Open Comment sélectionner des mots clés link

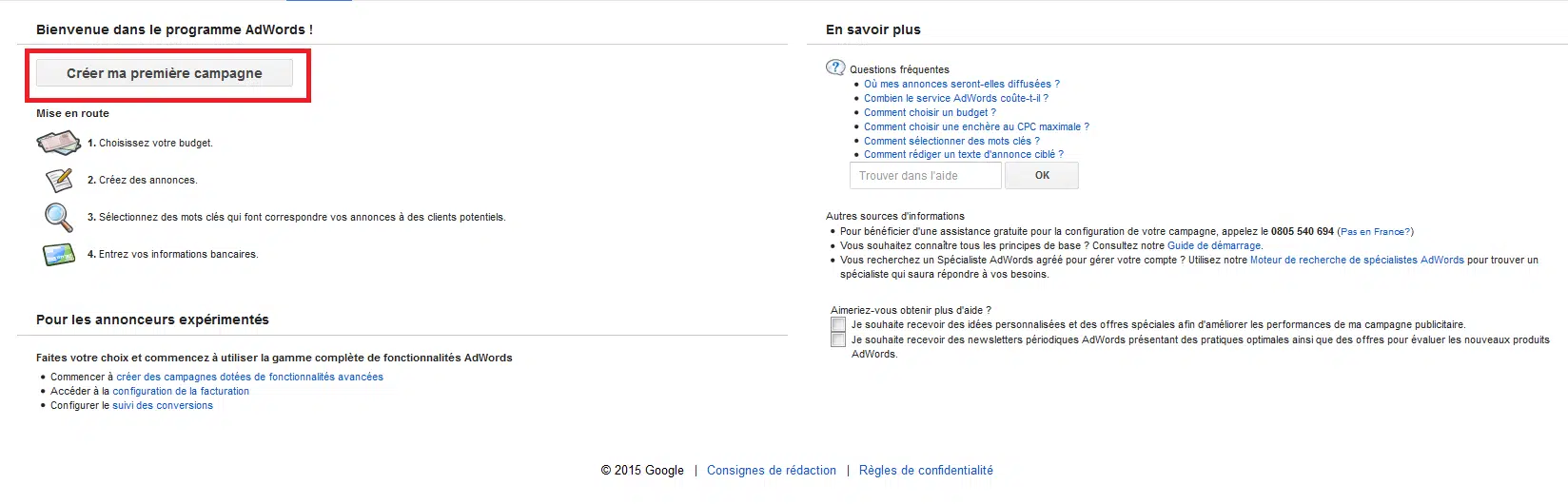tap(951, 141)
